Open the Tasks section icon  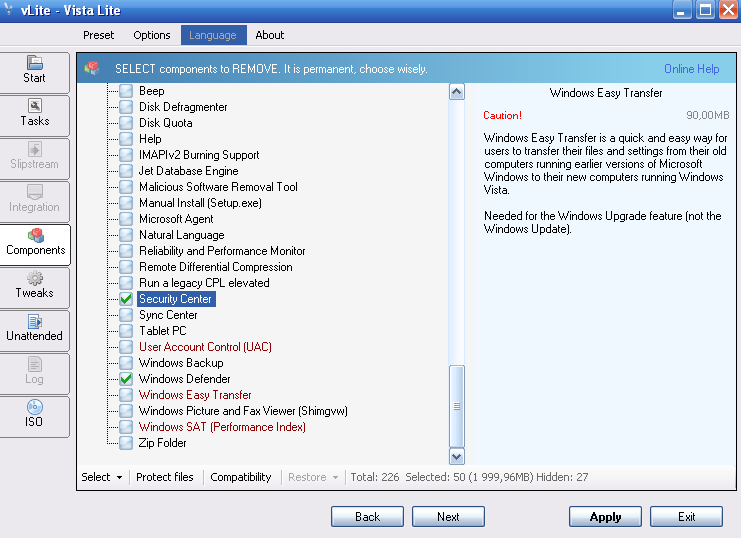point(34,105)
